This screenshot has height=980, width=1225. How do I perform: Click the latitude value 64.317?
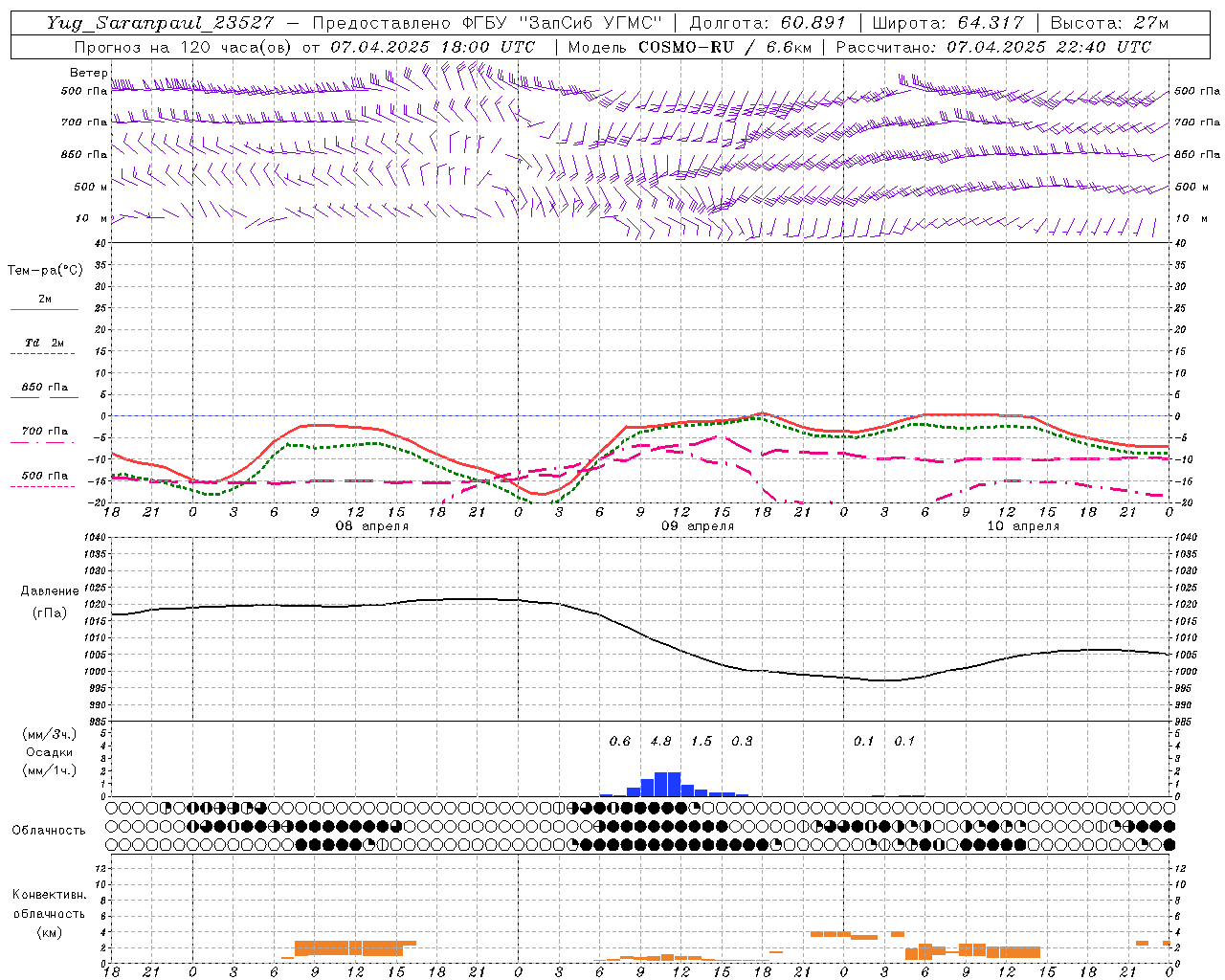(x=991, y=23)
